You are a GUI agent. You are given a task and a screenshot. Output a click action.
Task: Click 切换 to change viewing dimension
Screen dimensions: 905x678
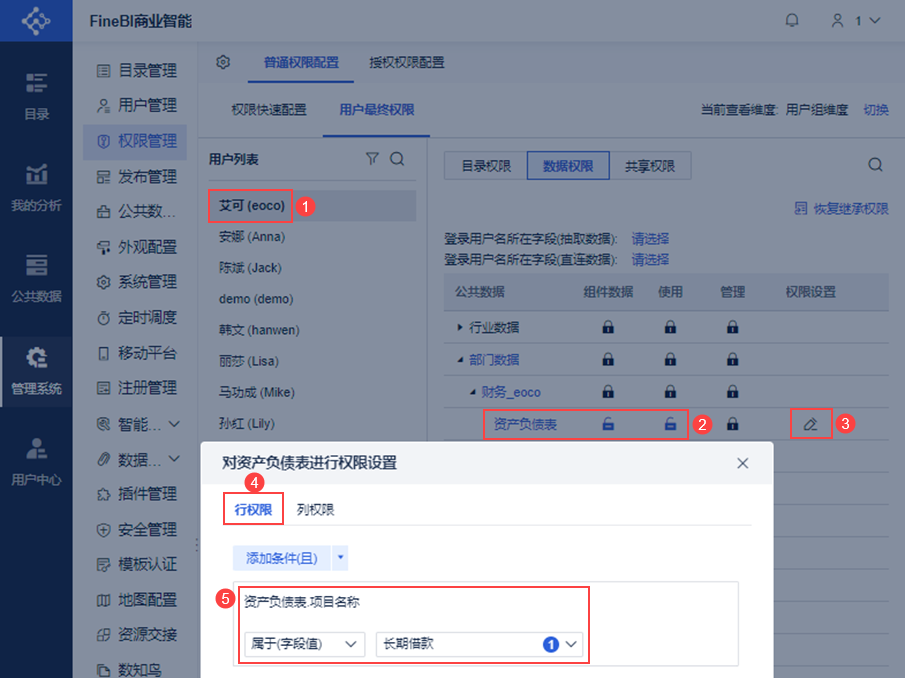pyautogui.click(x=876, y=110)
